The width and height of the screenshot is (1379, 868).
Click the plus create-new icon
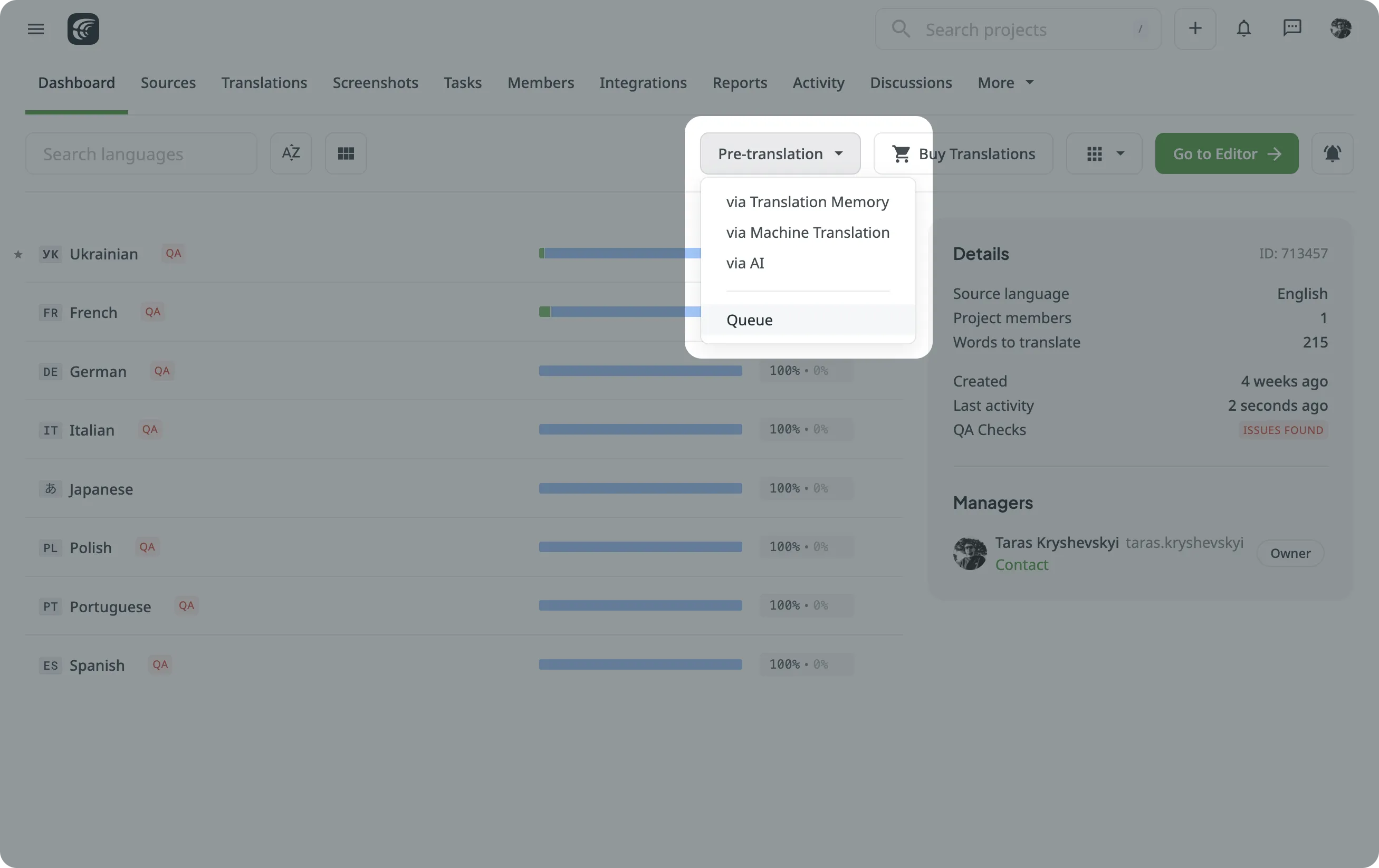click(x=1194, y=28)
